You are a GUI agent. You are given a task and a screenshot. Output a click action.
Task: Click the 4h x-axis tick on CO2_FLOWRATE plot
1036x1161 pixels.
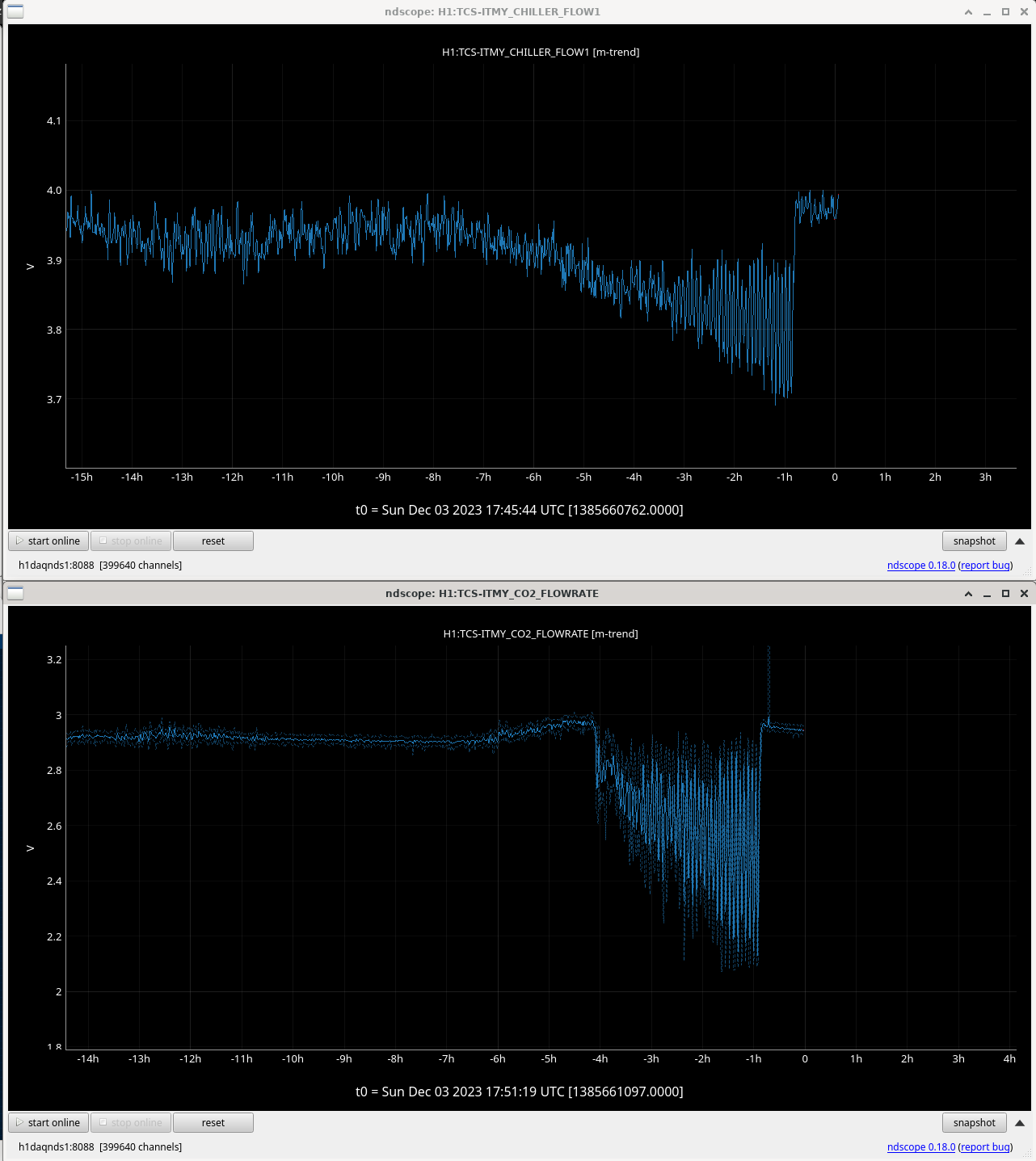(1009, 1059)
